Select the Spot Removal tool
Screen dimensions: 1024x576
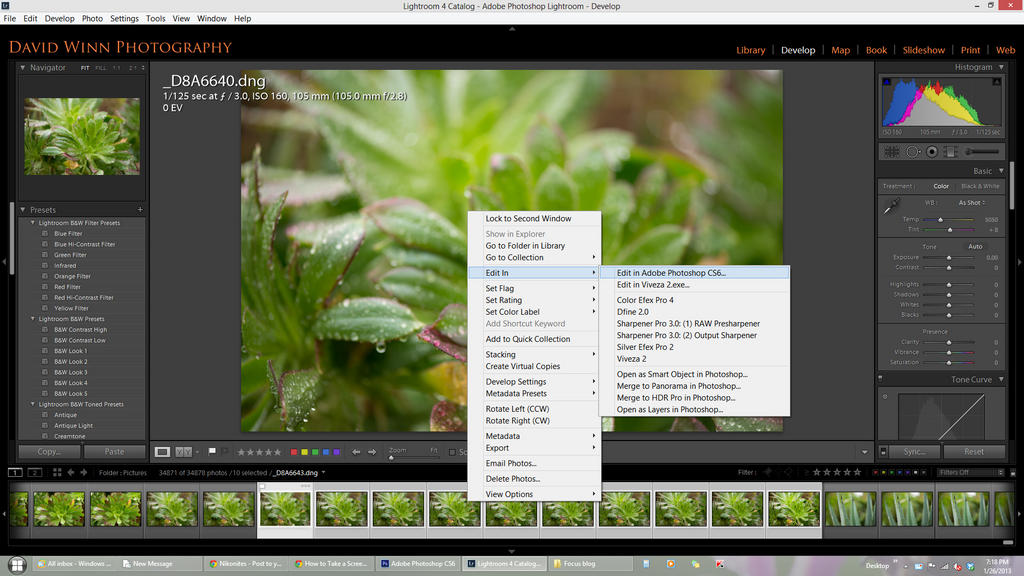point(912,152)
